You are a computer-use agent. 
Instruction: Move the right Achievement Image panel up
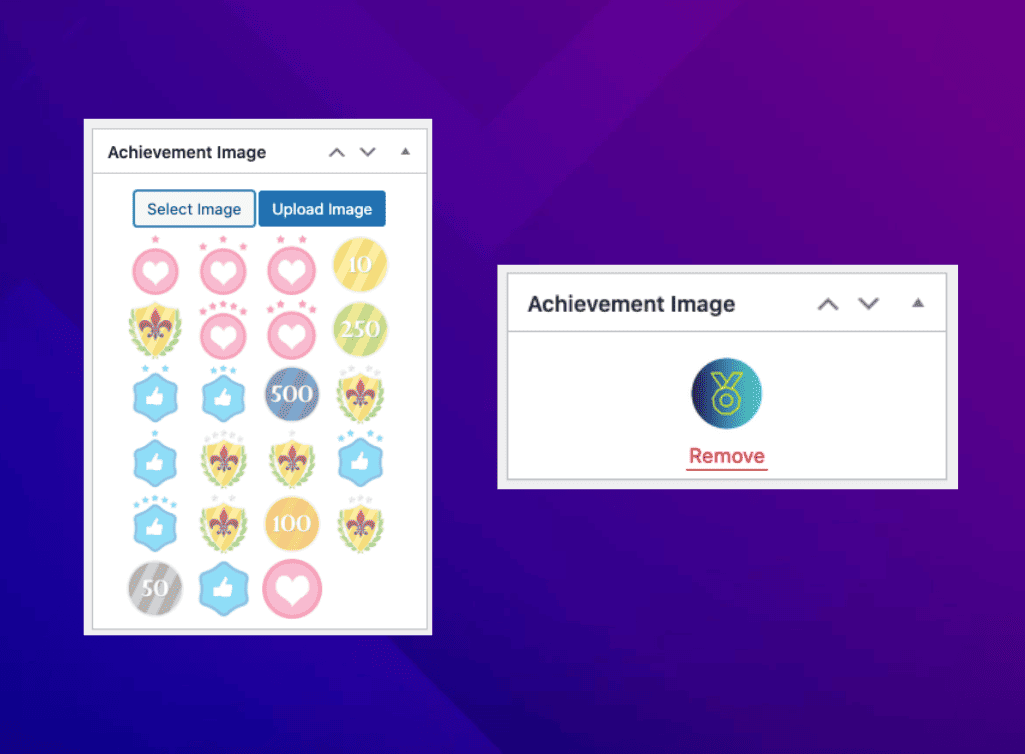[828, 303]
